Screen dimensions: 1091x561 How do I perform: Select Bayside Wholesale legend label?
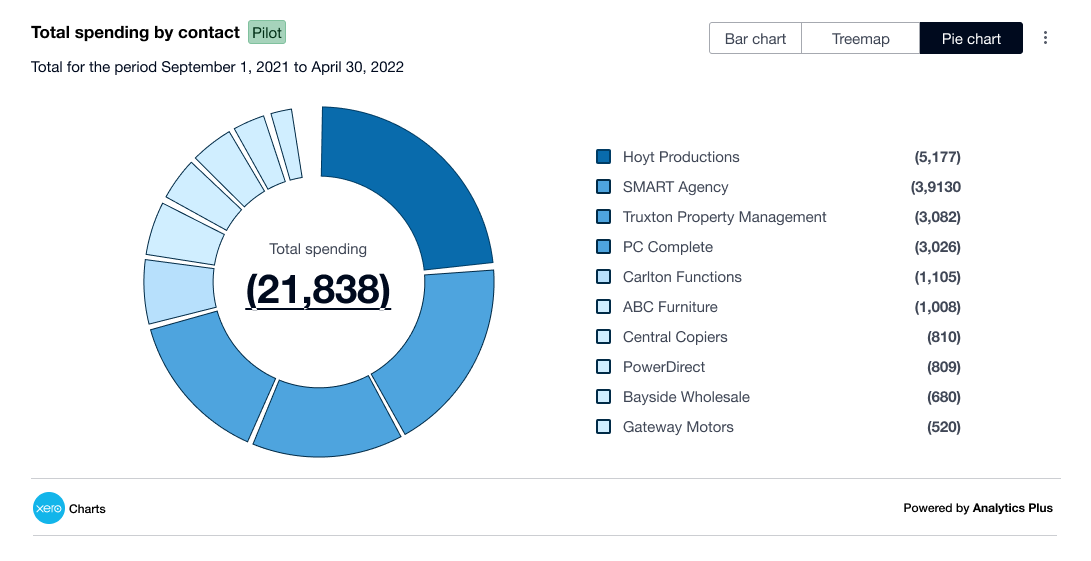[x=686, y=397]
